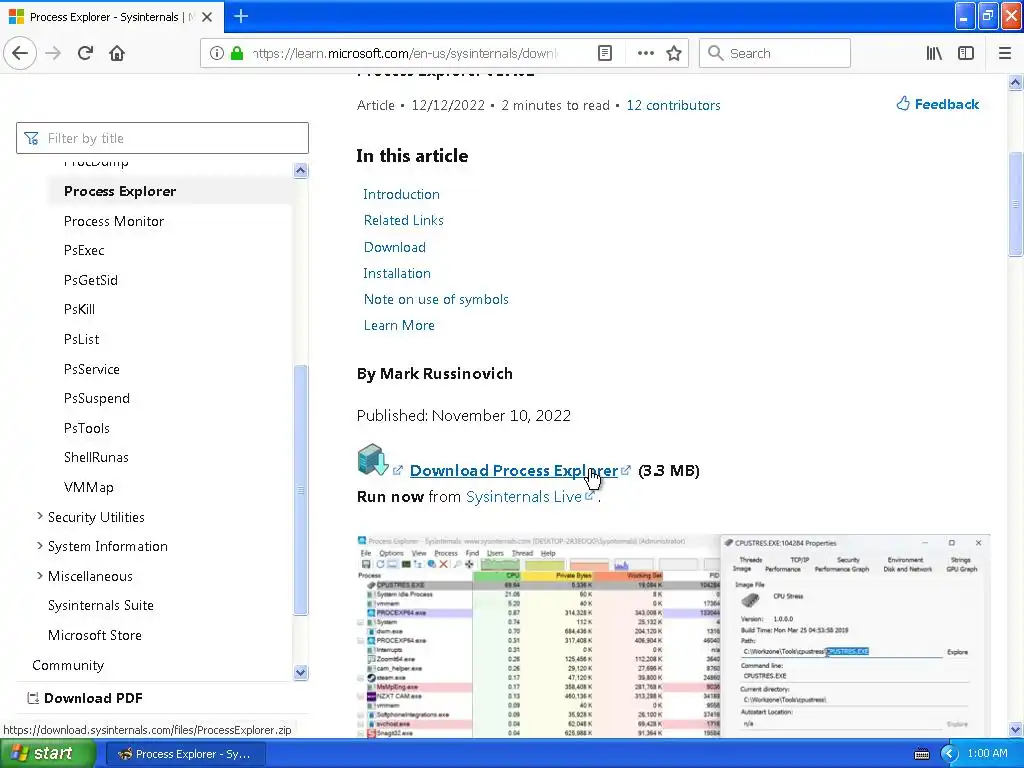Image resolution: width=1024 pixels, height=768 pixels.
Task: Select VMMap in the sidebar
Action: click(x=89, y=487)
